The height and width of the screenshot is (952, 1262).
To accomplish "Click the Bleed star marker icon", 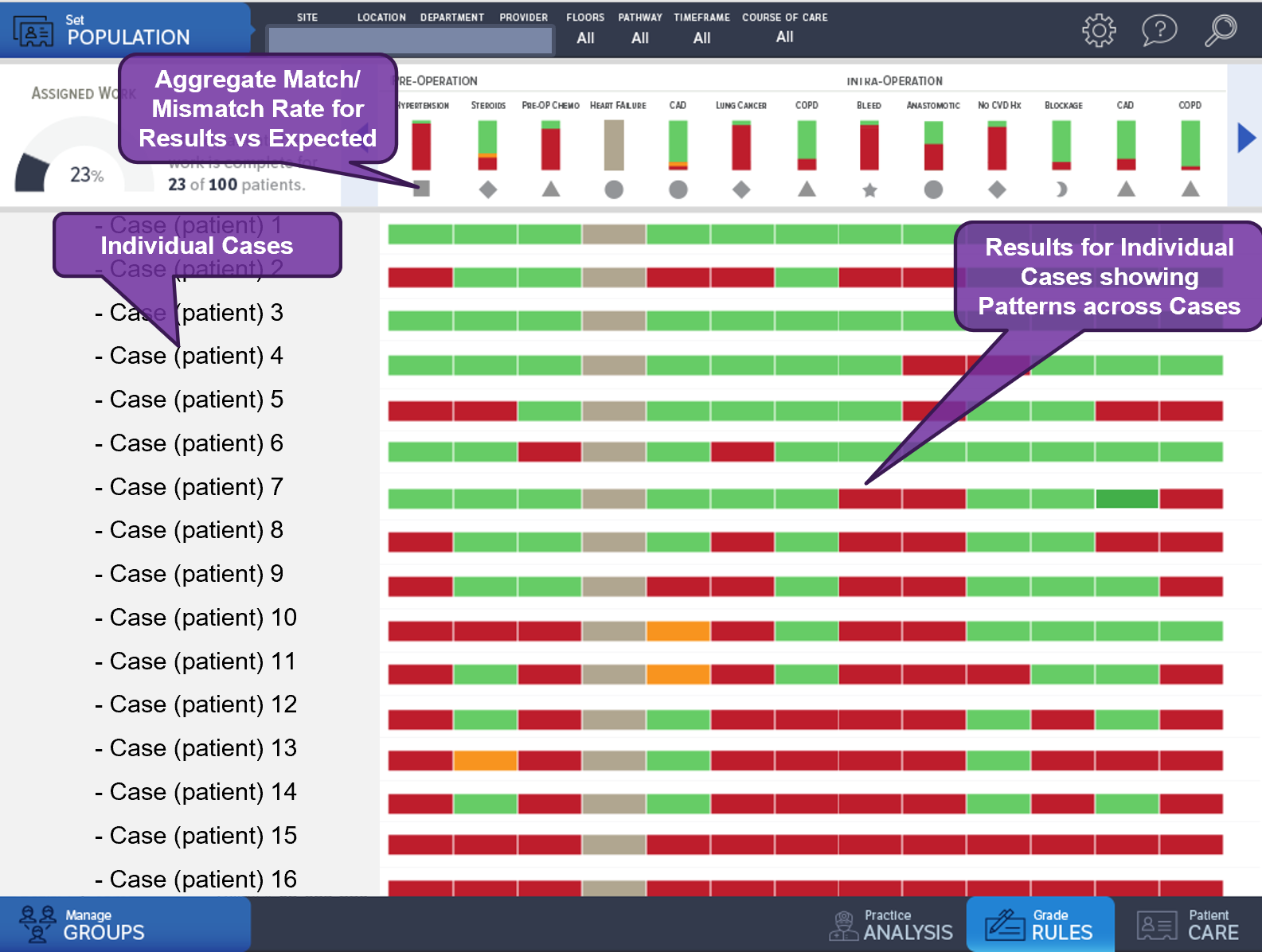I will (869, 189).
